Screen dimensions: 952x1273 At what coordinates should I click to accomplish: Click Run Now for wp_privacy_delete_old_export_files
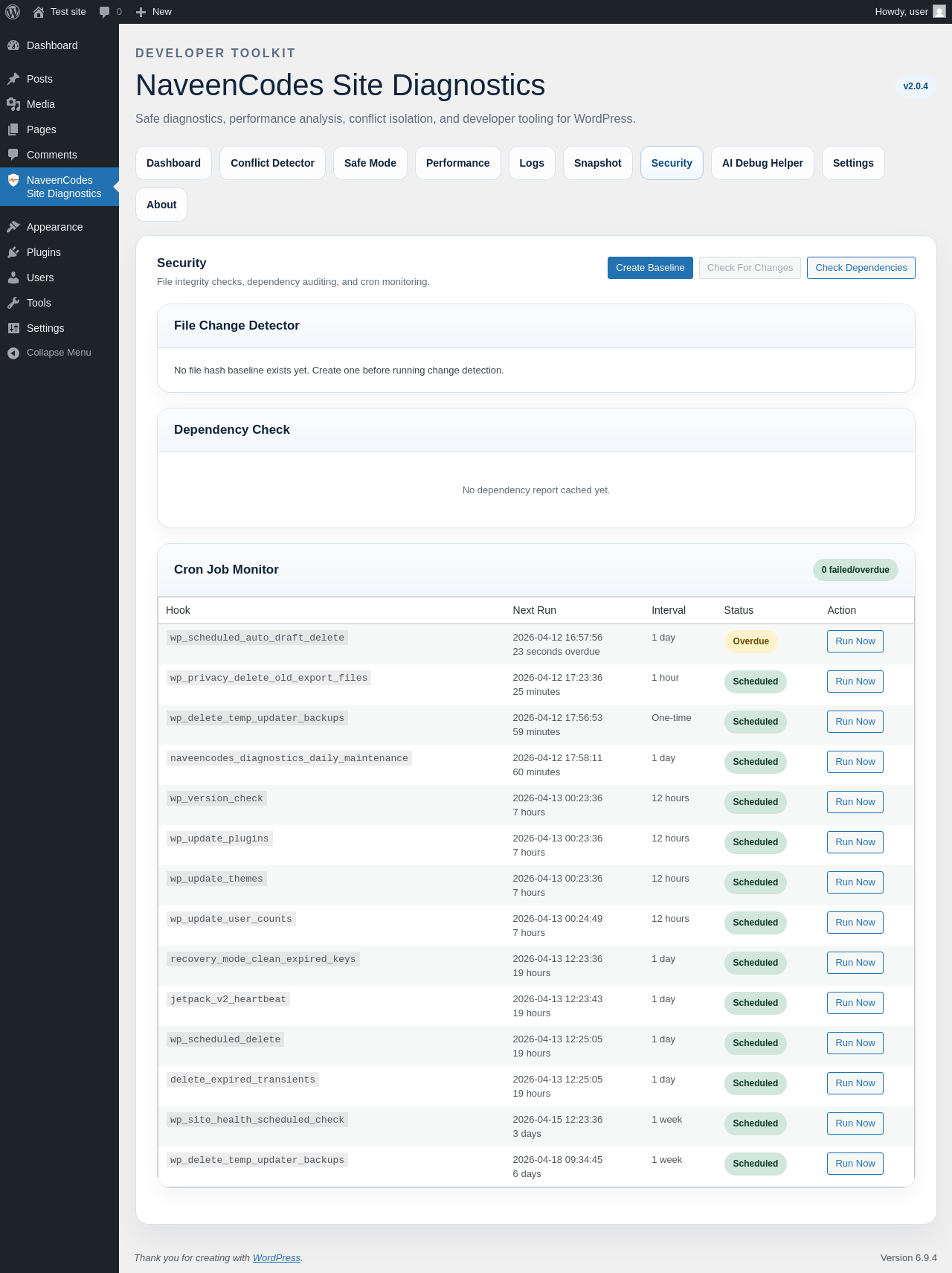pos(855,682)
